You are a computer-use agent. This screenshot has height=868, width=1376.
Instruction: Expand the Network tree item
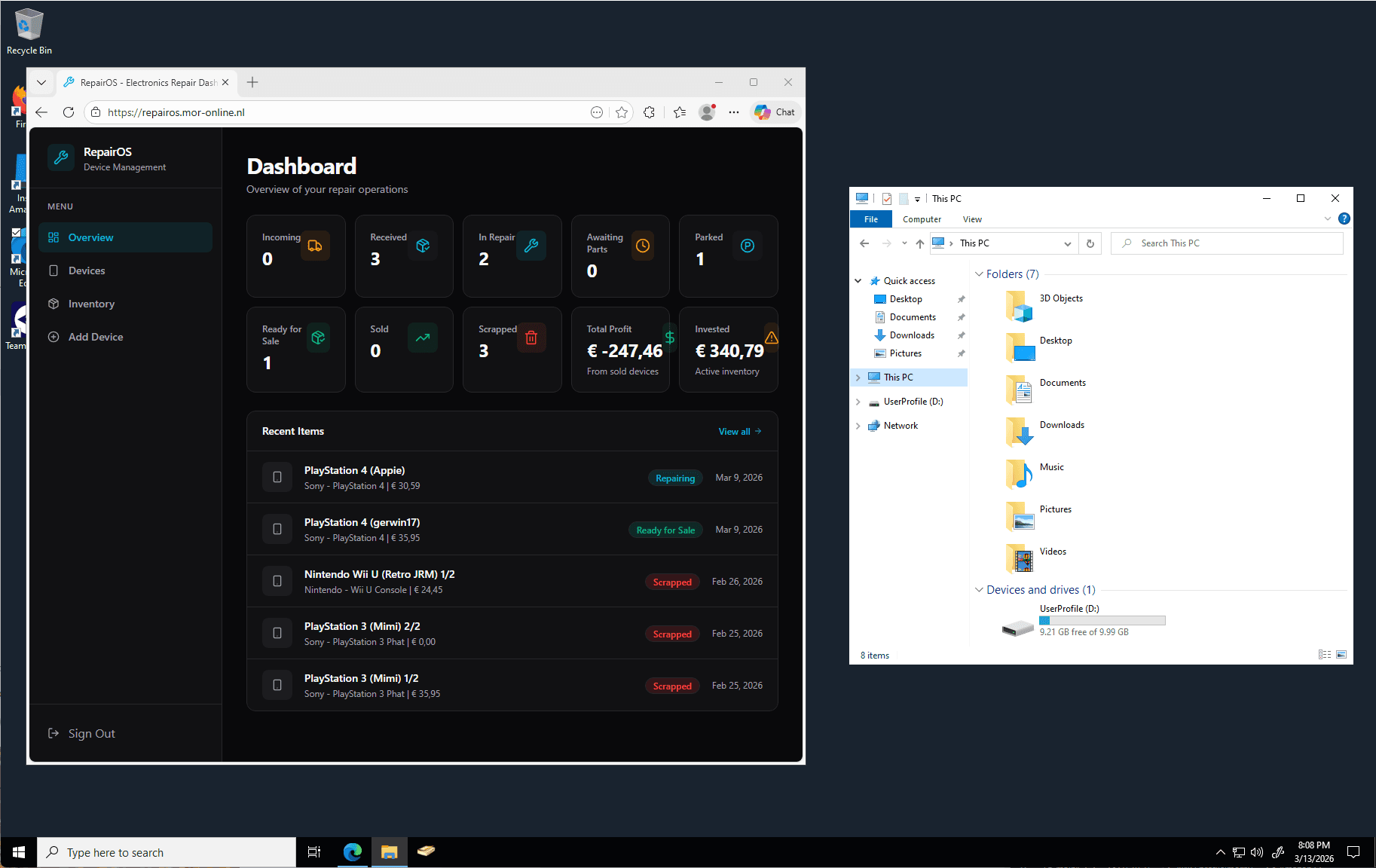coord(858,425)
